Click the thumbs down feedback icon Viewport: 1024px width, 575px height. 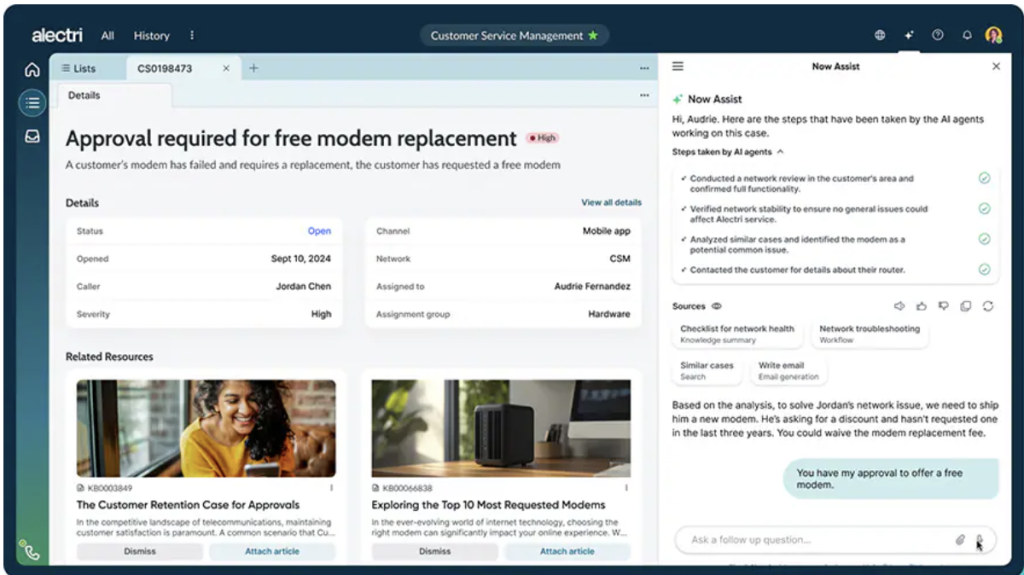[943, 306]
